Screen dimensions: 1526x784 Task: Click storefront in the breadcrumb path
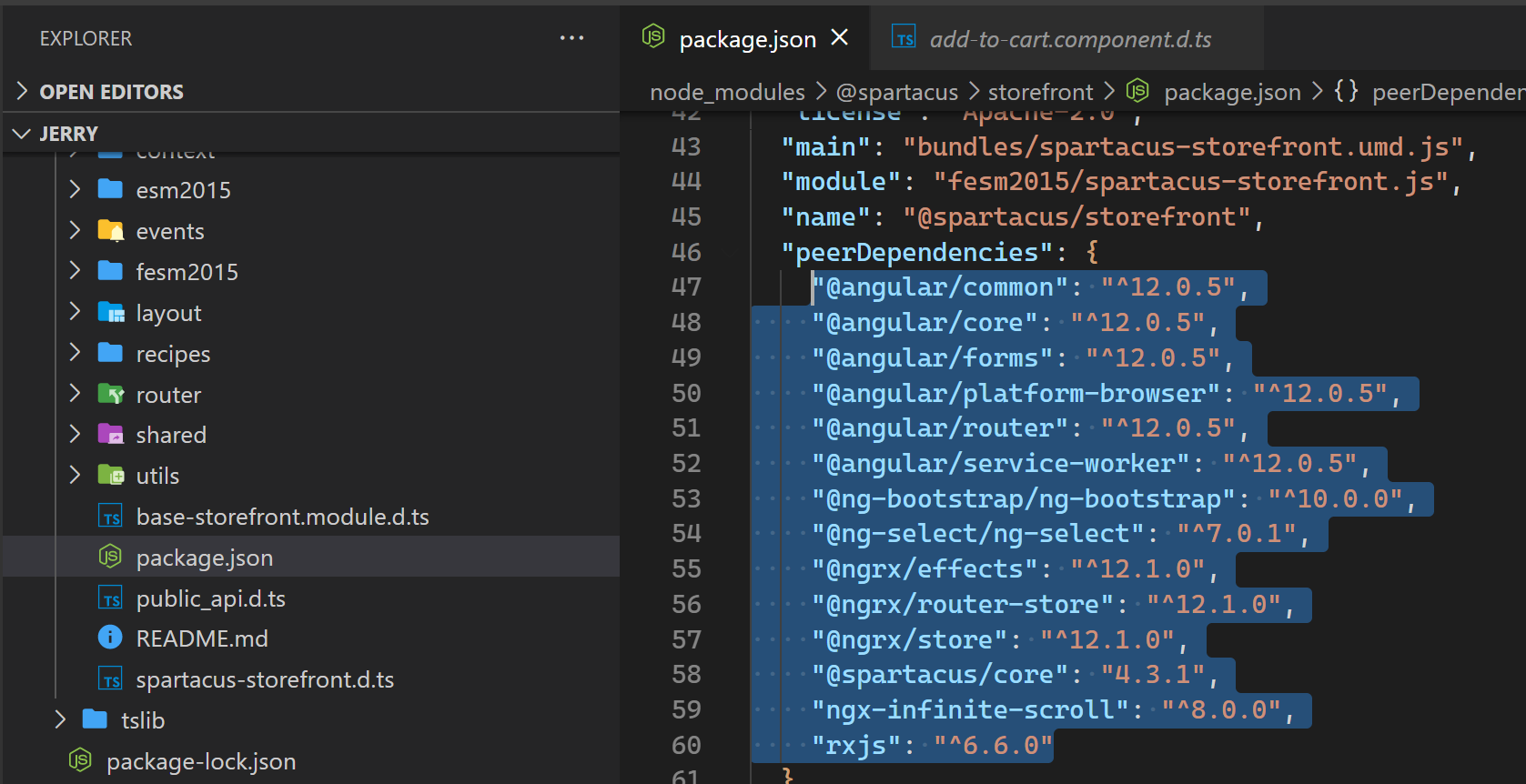1040,92
